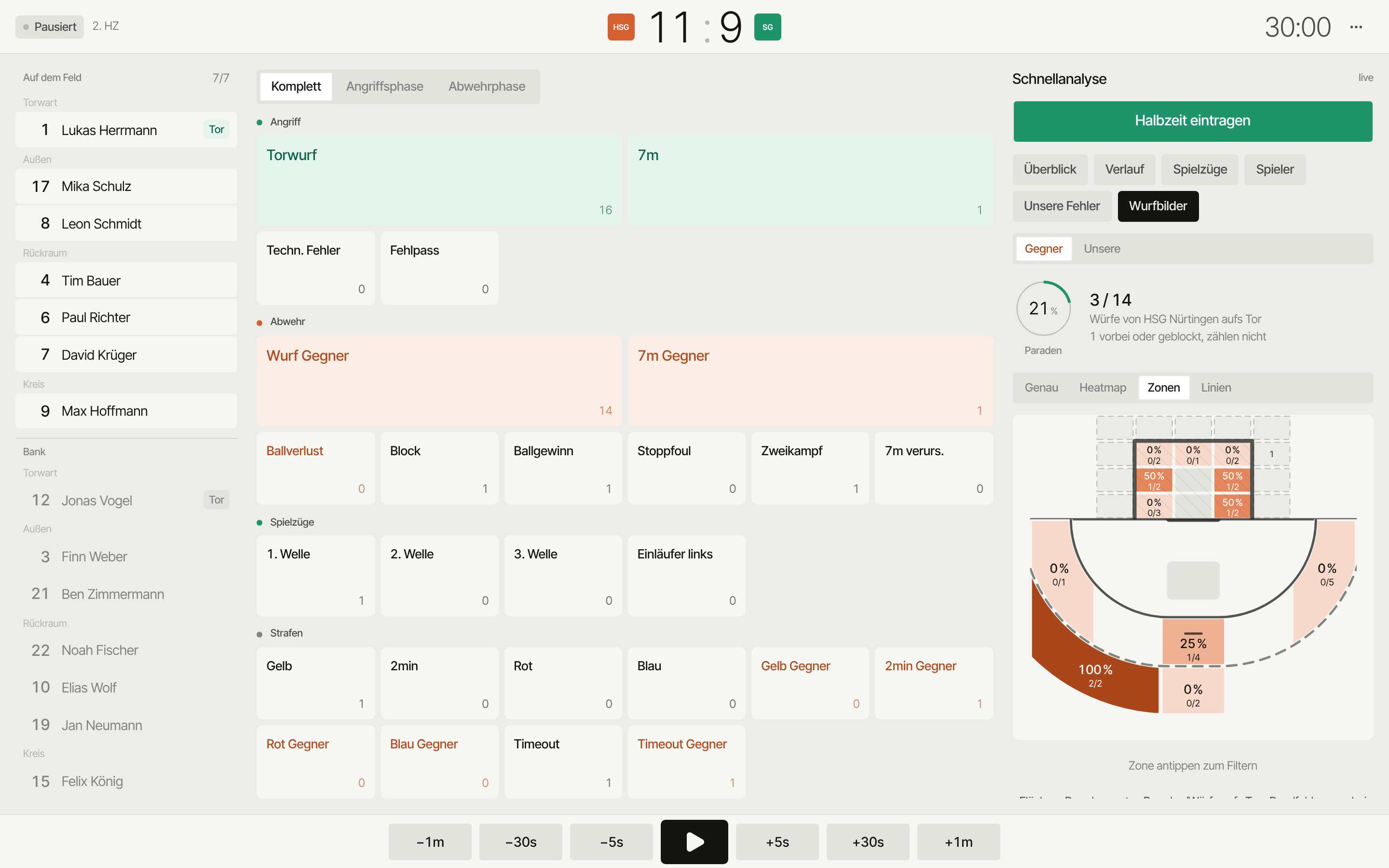Screen dimensions: 1389x868
Task: Switch shot map to Linien mode
Action: coord(1216,388)
